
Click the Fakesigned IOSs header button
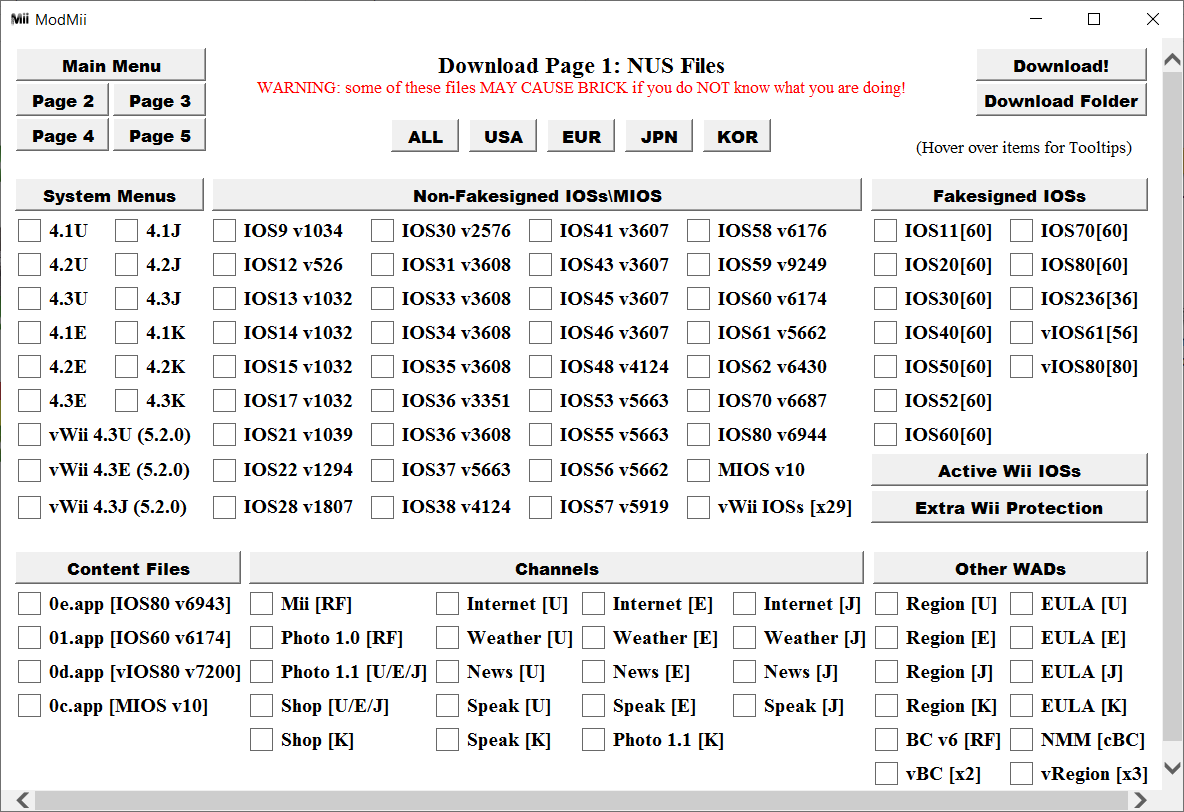(1010, 195)
